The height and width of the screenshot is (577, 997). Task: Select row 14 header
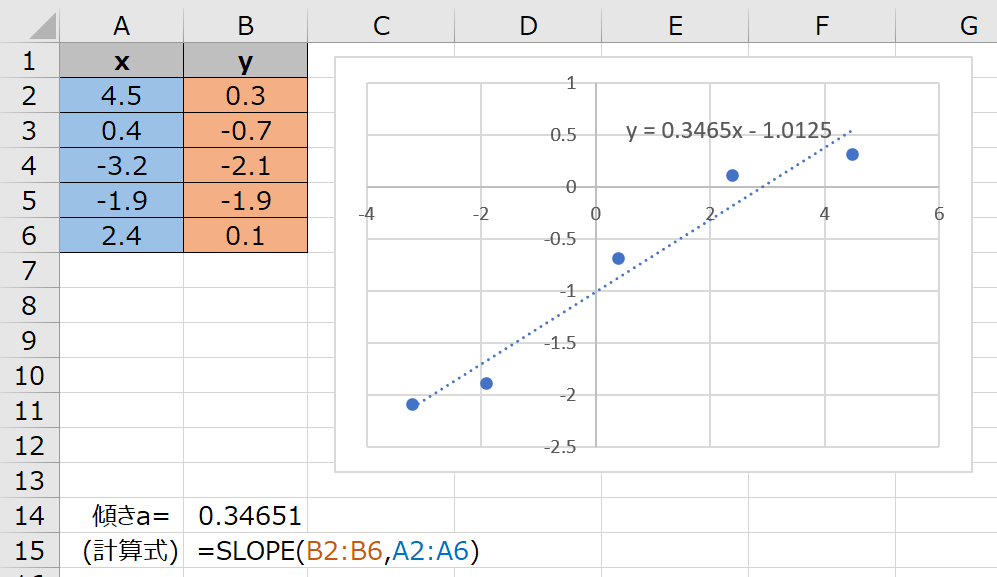[x=29, y=516]
